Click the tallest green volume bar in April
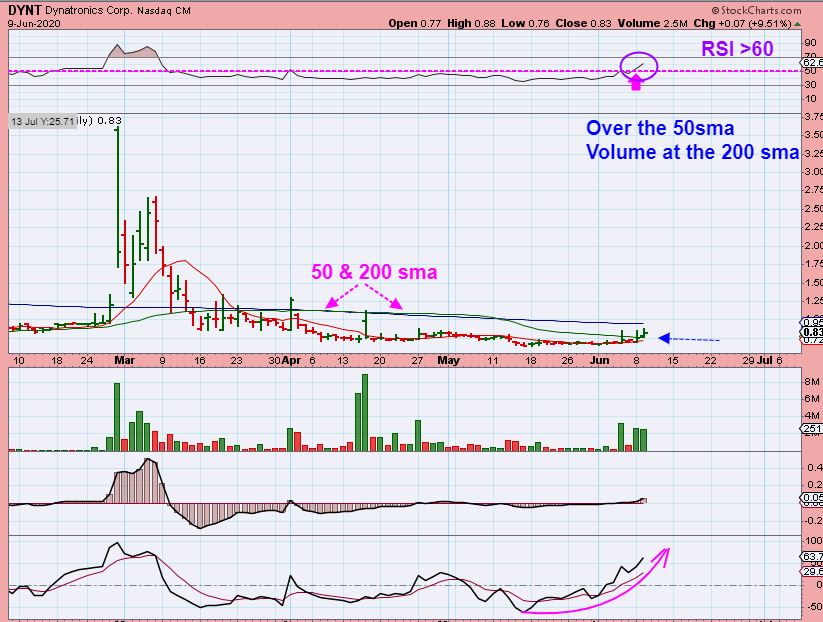 365,413
